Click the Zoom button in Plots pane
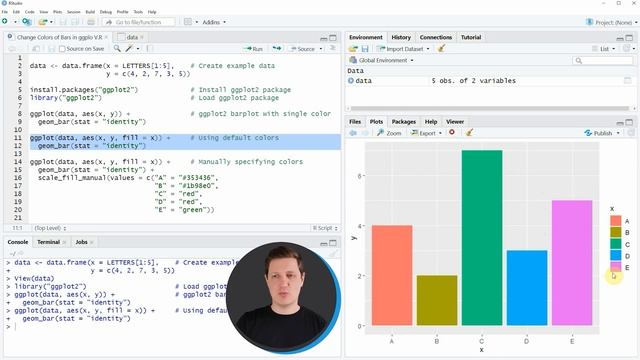 point(389,133)
